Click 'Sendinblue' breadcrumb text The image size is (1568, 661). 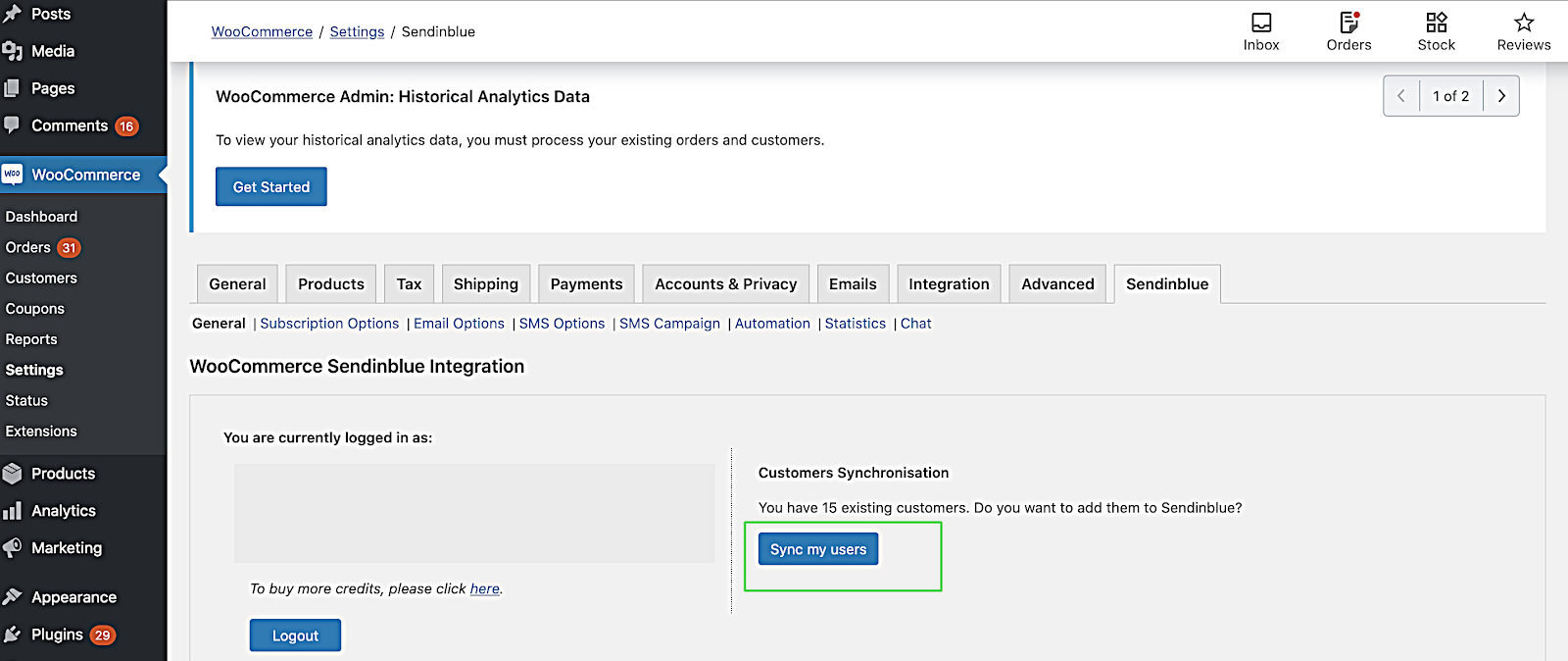pyautogui.click(x=438, y=31)
